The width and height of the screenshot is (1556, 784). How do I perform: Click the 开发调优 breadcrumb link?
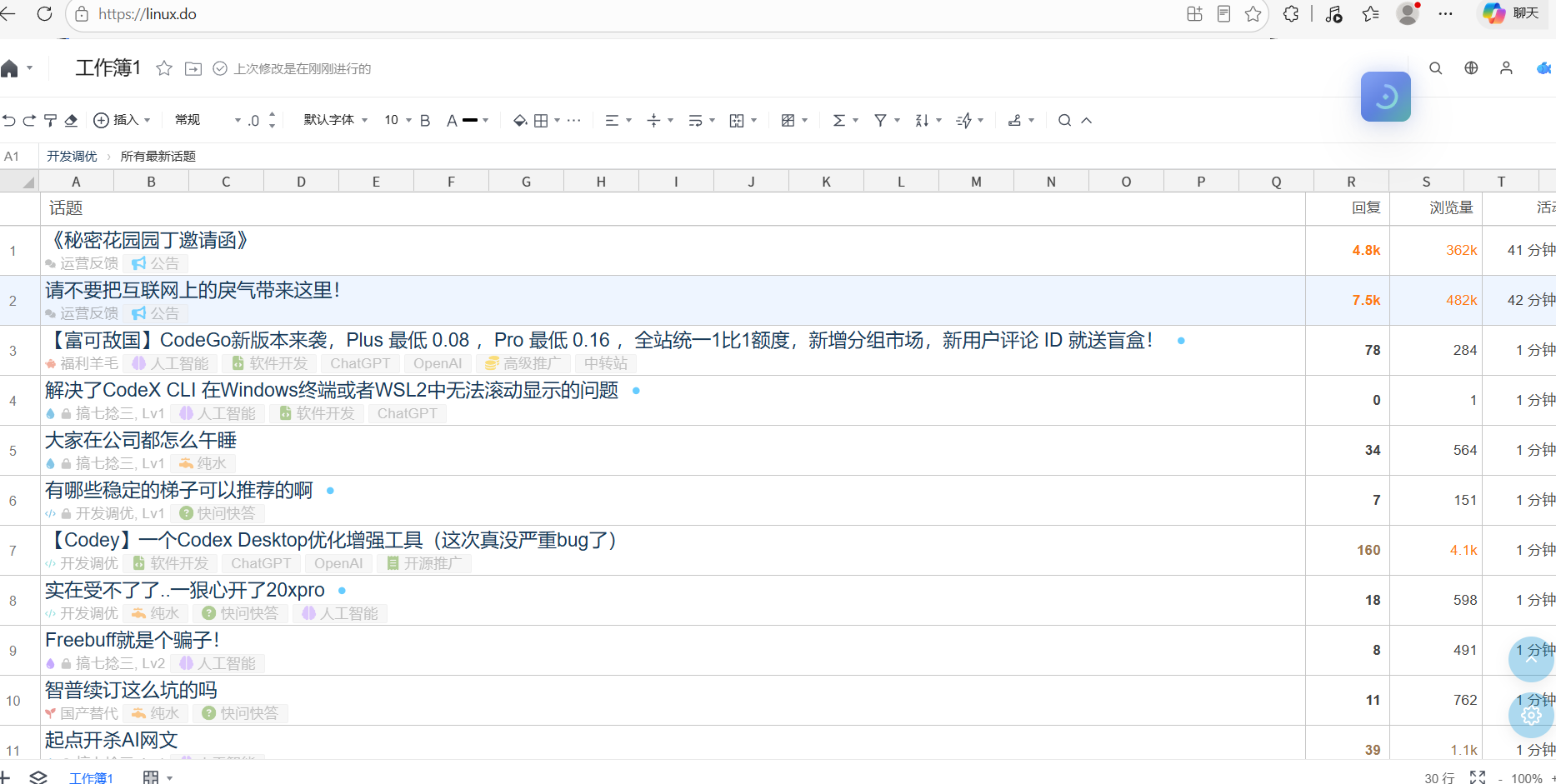72,157
